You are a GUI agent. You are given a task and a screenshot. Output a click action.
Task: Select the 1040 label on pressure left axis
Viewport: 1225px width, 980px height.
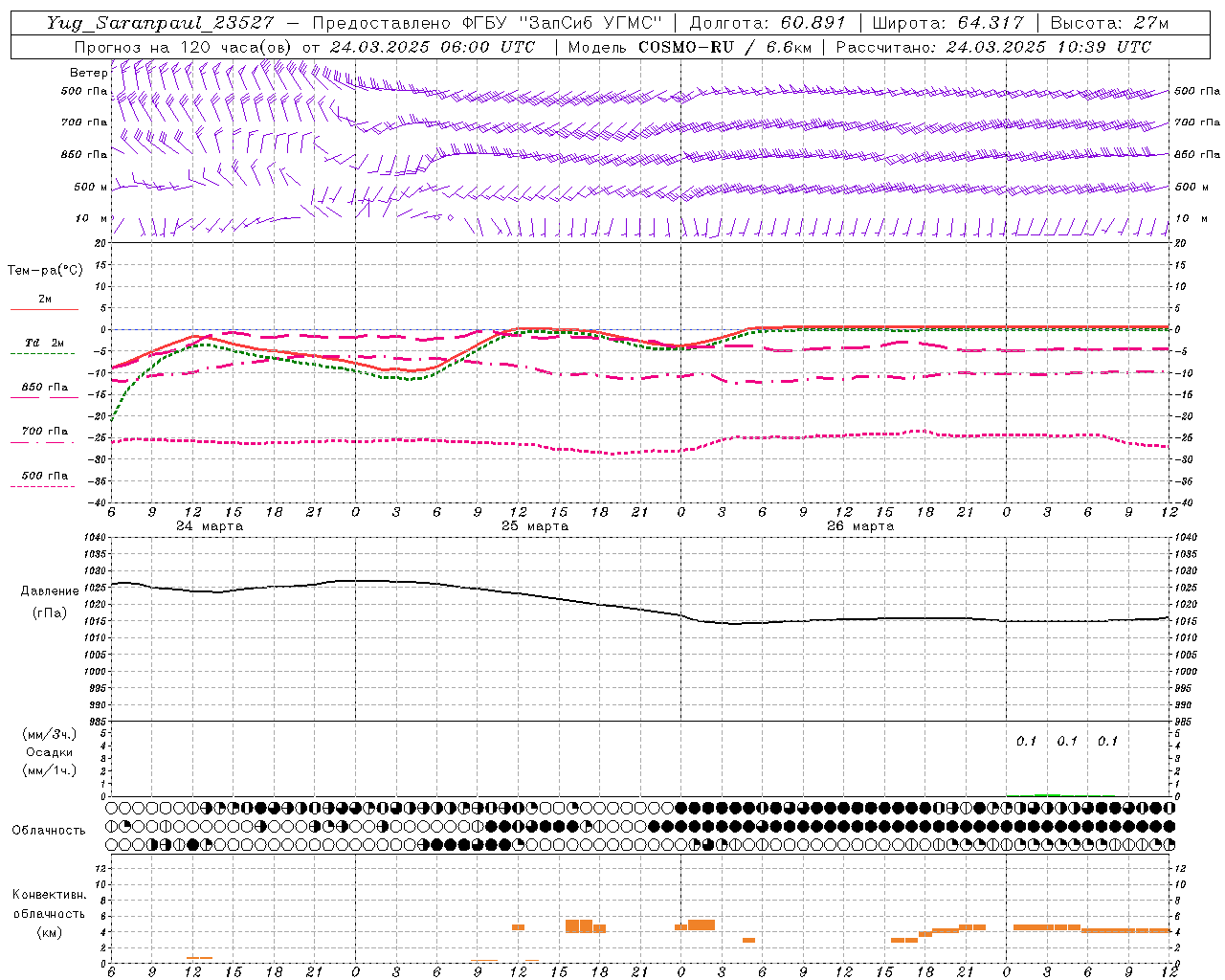tap(94, 538)
